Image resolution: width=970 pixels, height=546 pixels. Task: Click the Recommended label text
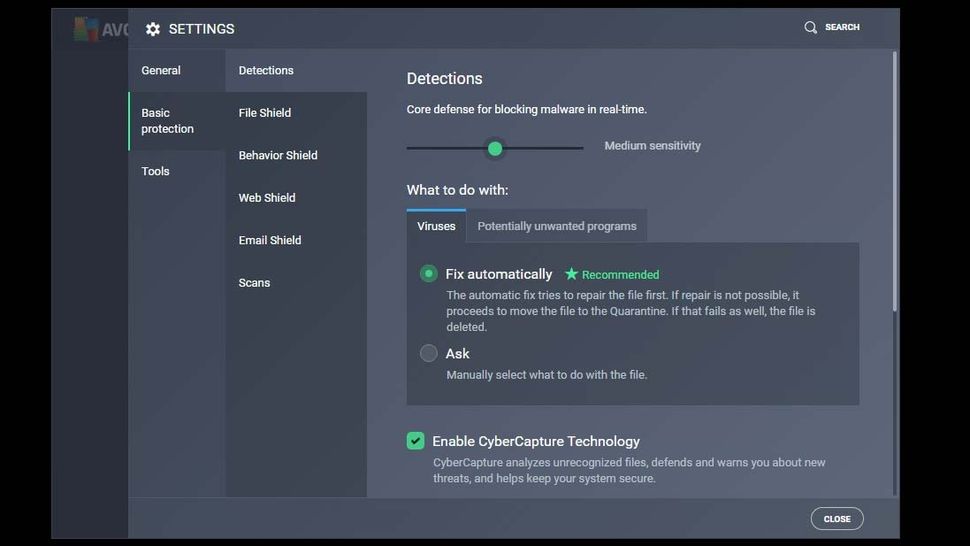coord(620,275)
